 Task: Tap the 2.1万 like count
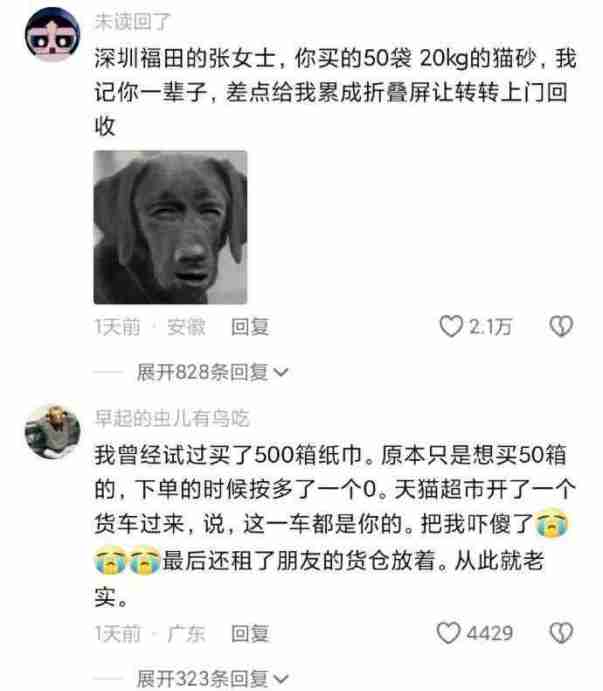tap(490, 327)
